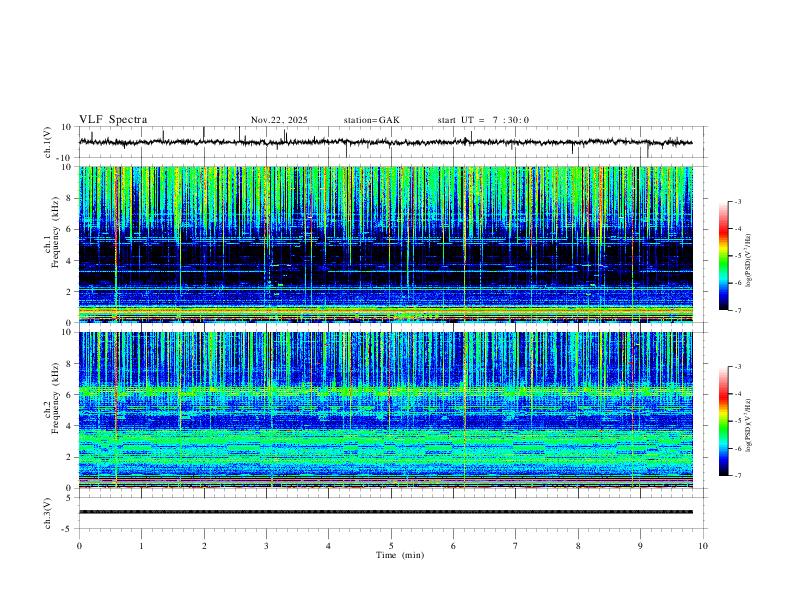Click the ch.1 voltage waveform trace
The image size is (792, 612).
coord(385,142)
